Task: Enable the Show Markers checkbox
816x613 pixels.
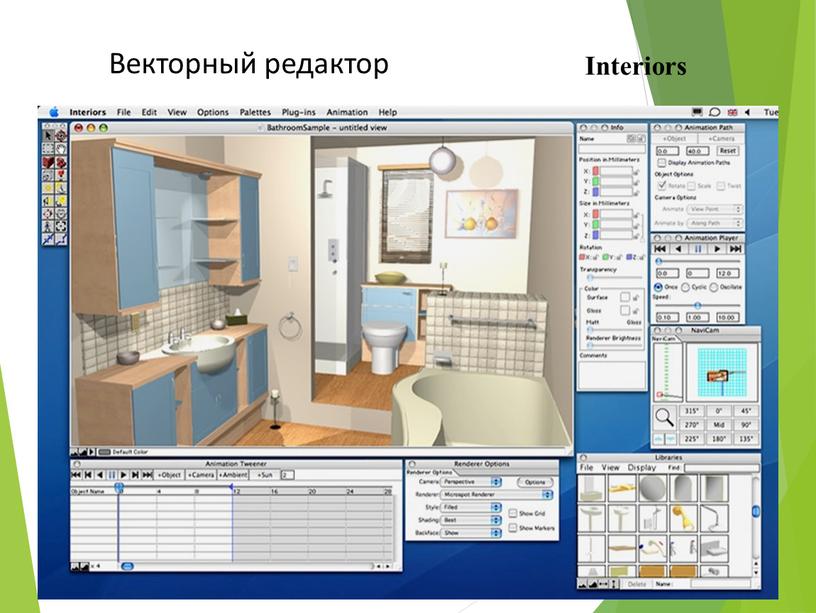Action: point(513,528)
